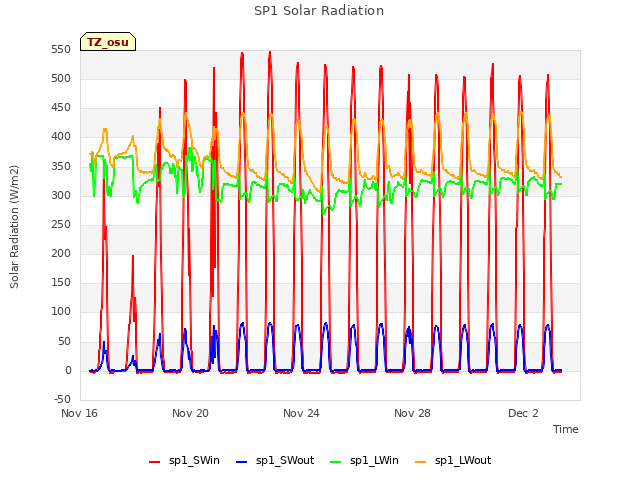Click the 50 y-axis tick label

(x=64, y=341)
